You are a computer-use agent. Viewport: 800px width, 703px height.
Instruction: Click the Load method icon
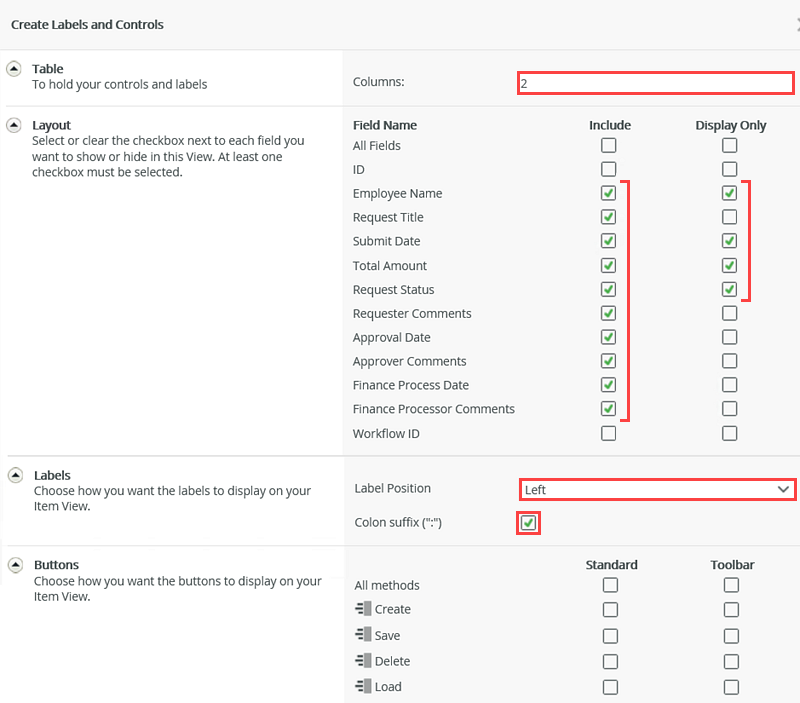pyautogui.click(x=366, y=687)
